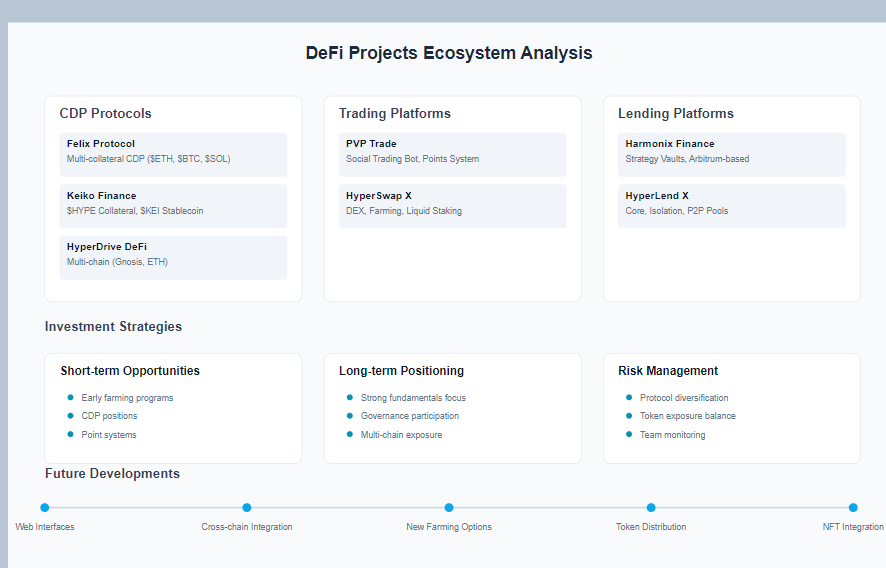Click the New Farming Options label
The image size is (886, 568).
(449, 527)
